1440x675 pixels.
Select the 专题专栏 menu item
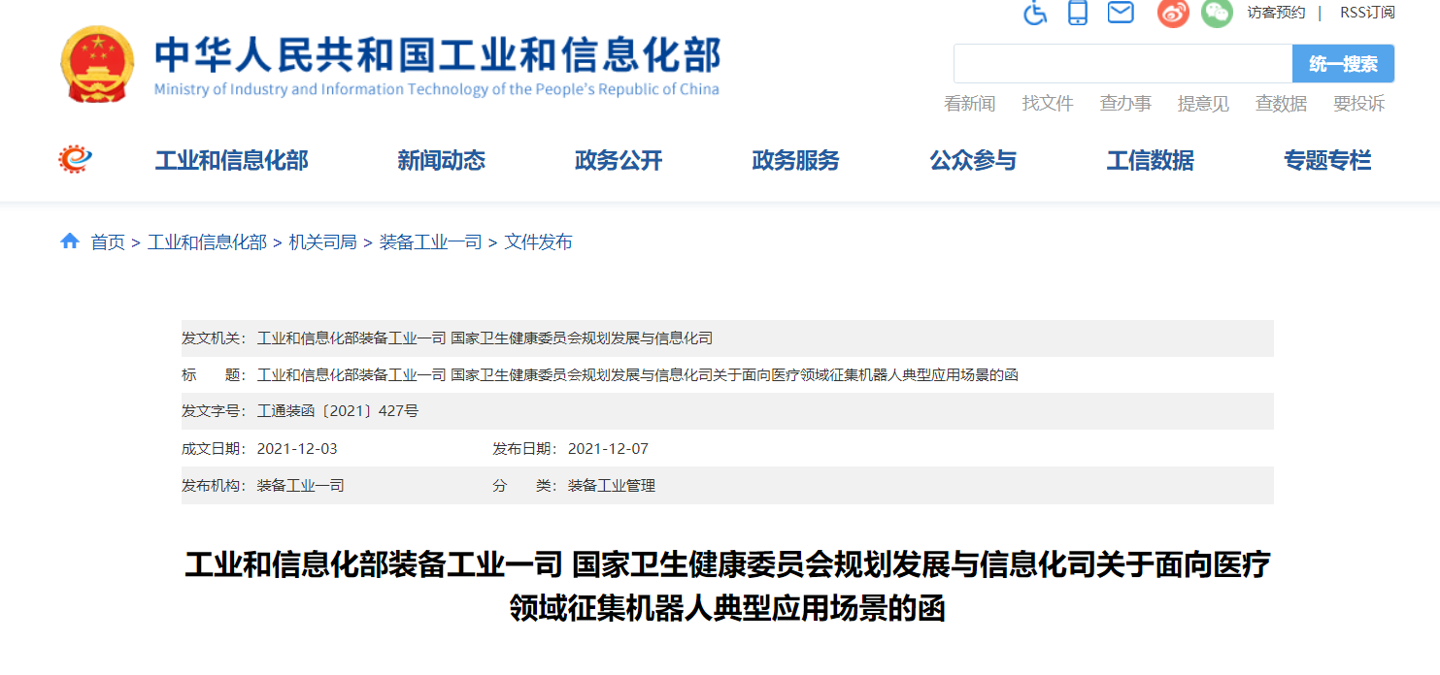pyautogui.click(x=1327, y=160)
